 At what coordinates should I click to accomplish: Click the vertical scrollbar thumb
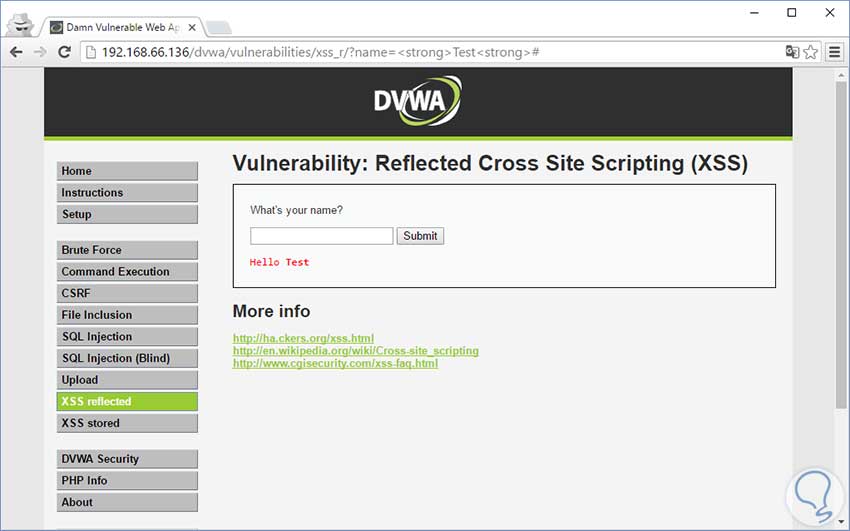(x=841, y=244)
